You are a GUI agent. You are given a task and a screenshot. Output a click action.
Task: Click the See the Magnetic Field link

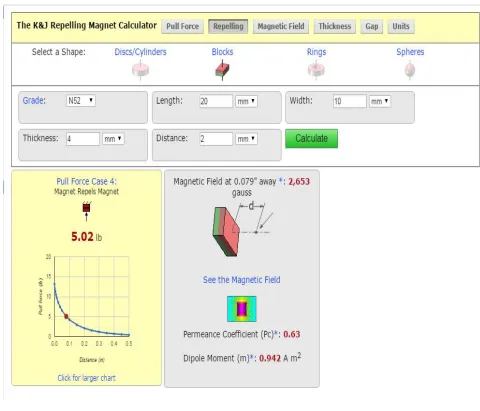[x=242, y=280]
